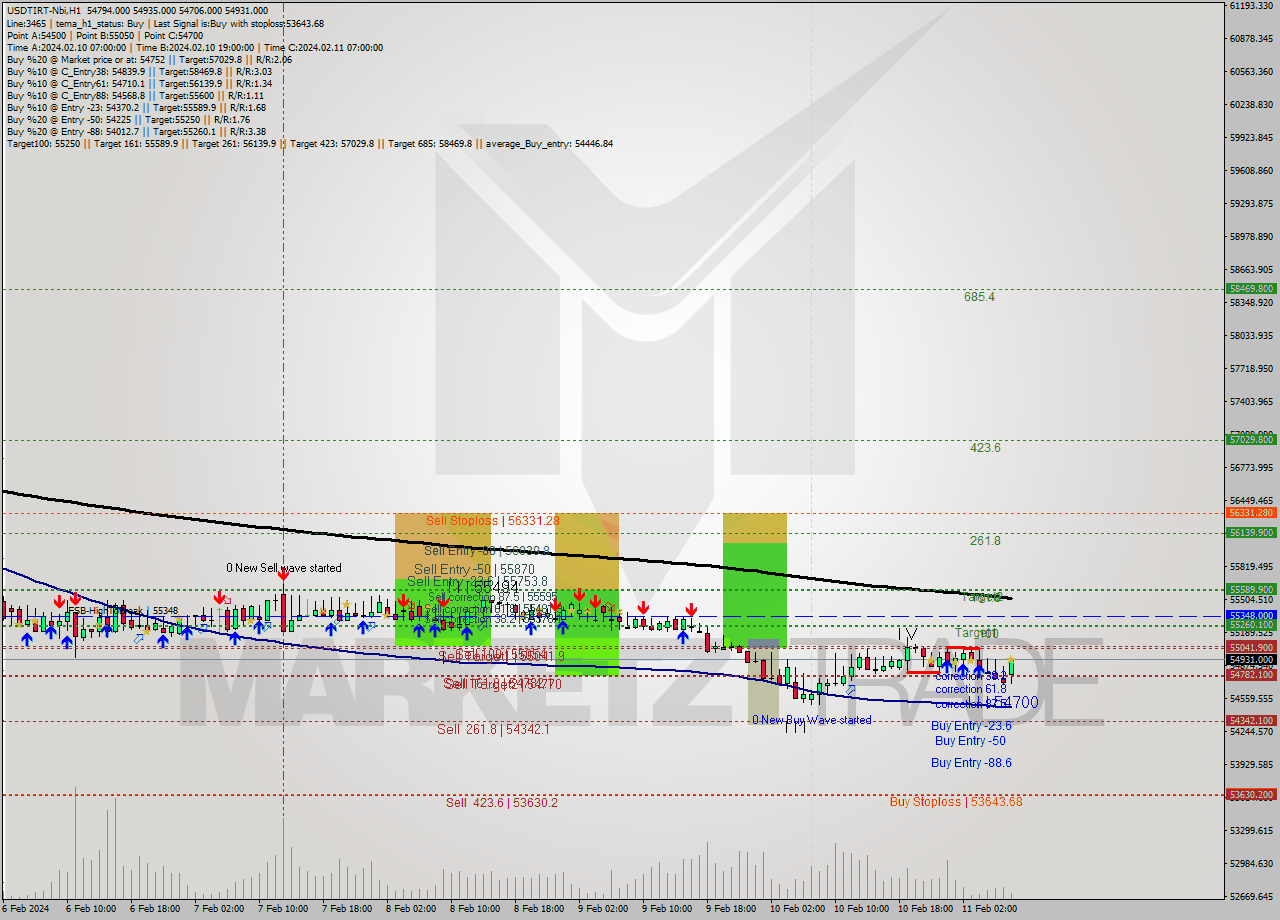Click the green 261.8 Fibonacci level label
This screenshot has height=920, width=1280.
pos(985,541)
